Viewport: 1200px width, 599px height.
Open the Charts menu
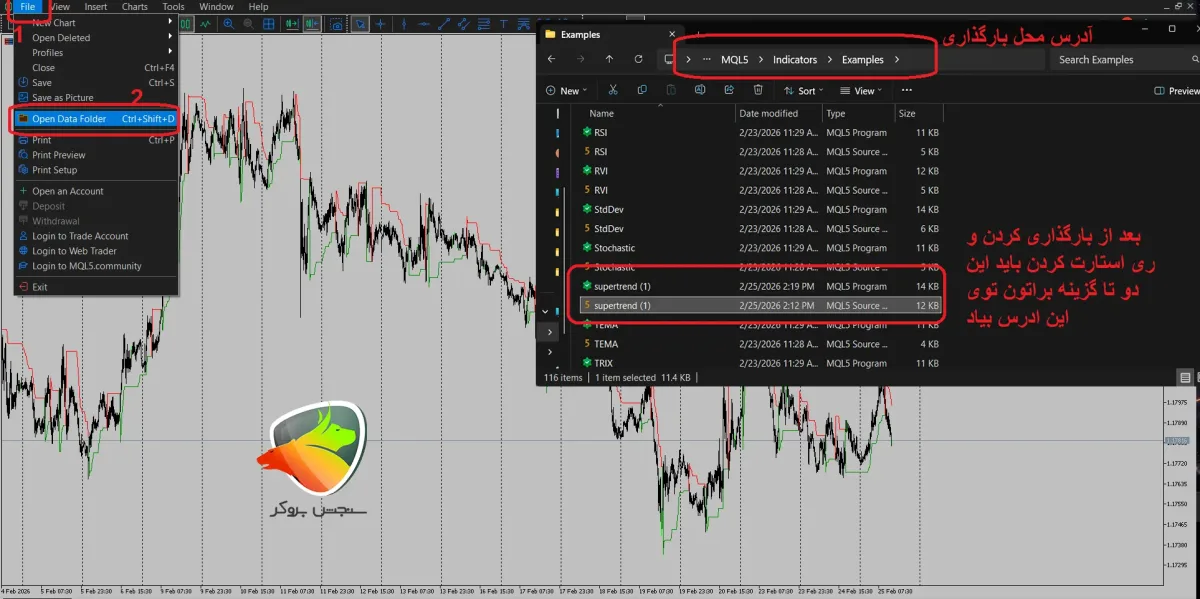pyautogui.click(x=135, y=7)
